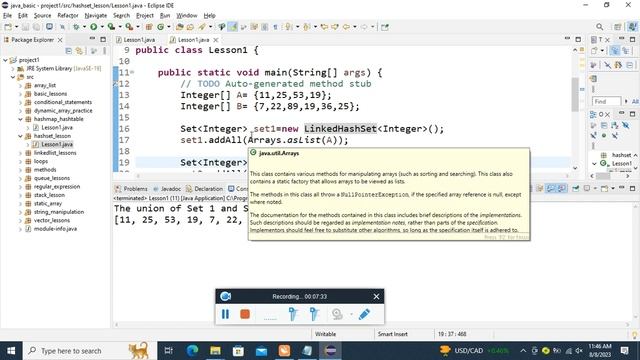Click the Task View taskbar icon
The width and height of the screenshot is (640, 360).
coord(169,351)
